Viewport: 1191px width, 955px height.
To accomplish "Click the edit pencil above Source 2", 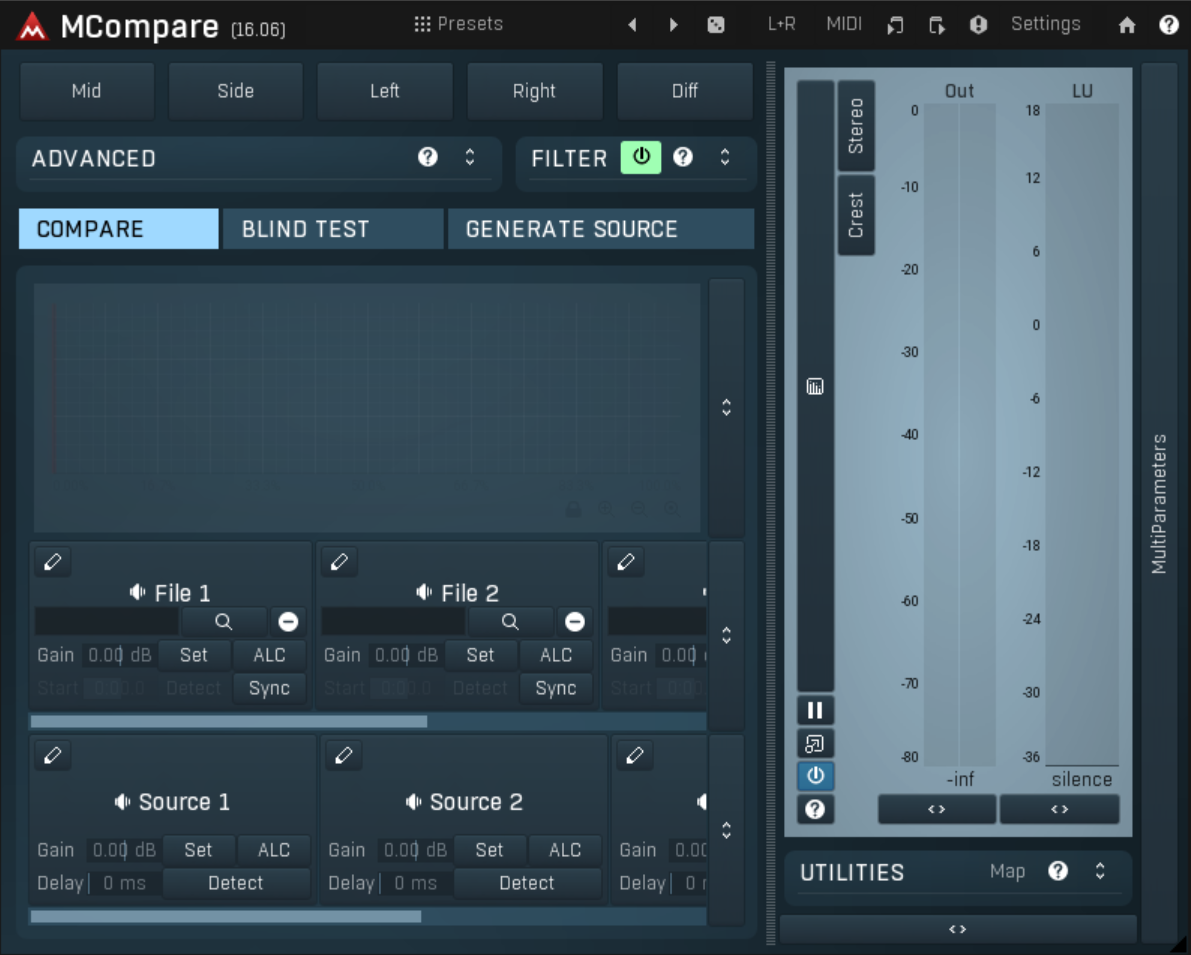I will (x=343, y=756).
